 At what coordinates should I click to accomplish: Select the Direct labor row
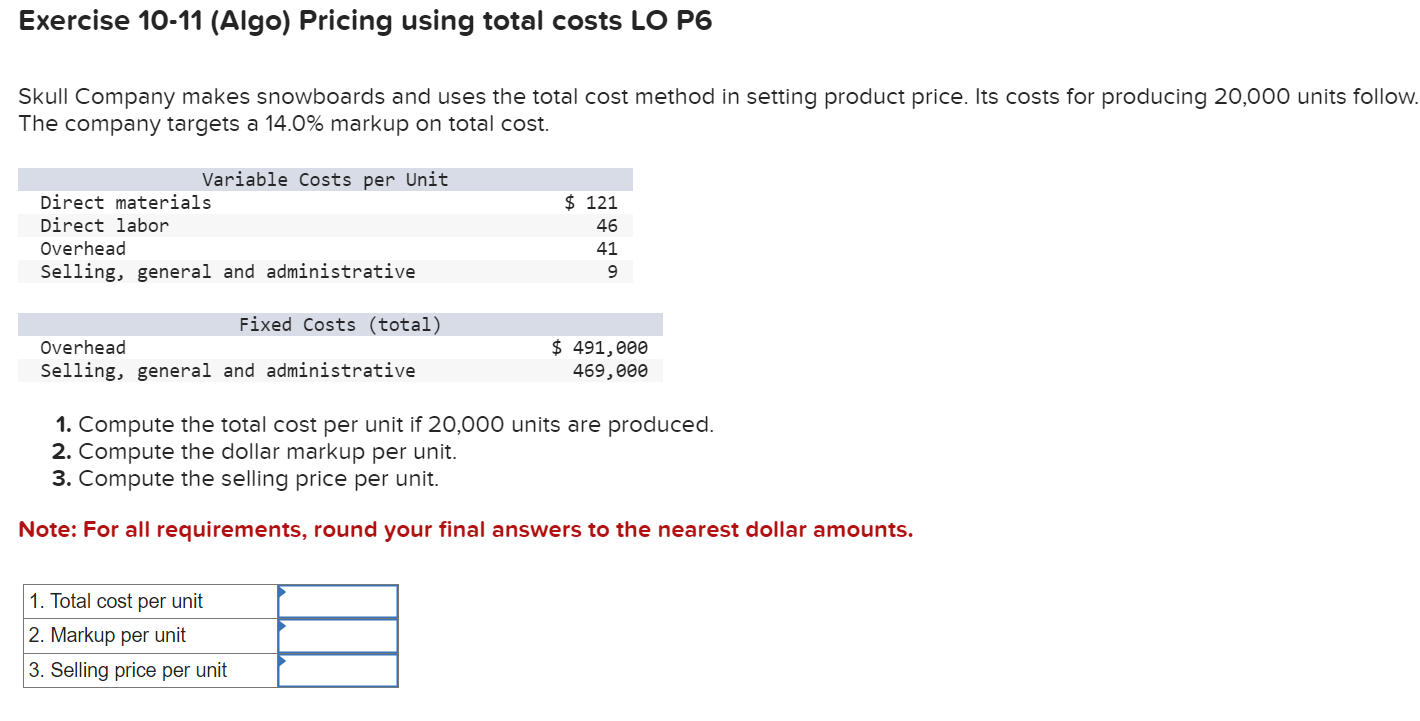pos(104,225)
